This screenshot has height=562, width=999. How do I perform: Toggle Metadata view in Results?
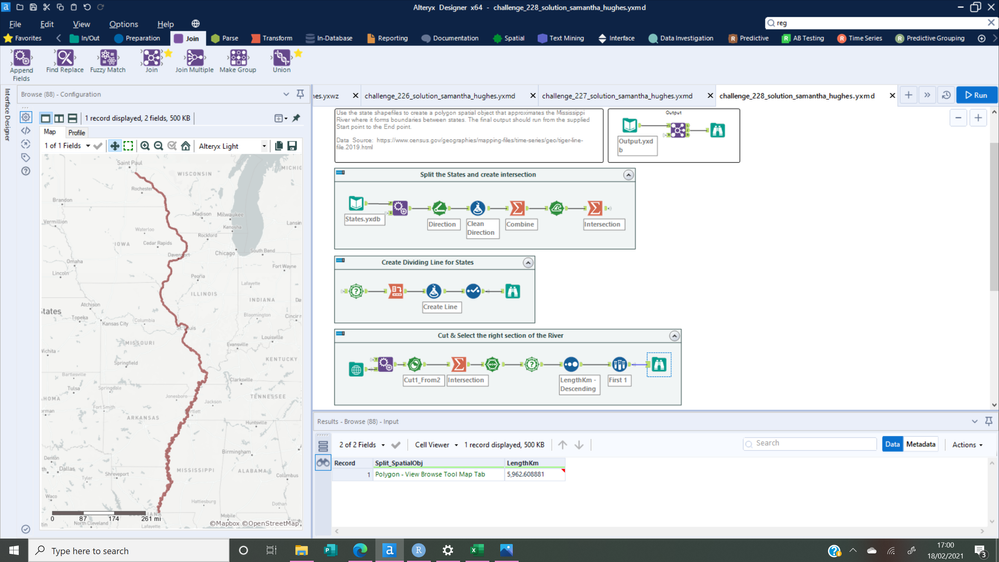point(921,444)
